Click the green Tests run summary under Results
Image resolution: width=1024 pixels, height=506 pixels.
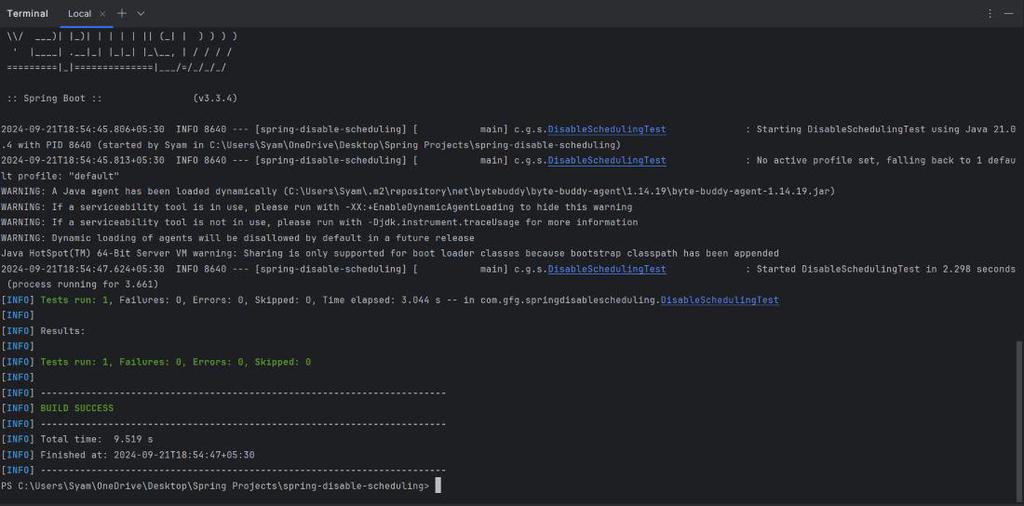click(x=175, y=362)
